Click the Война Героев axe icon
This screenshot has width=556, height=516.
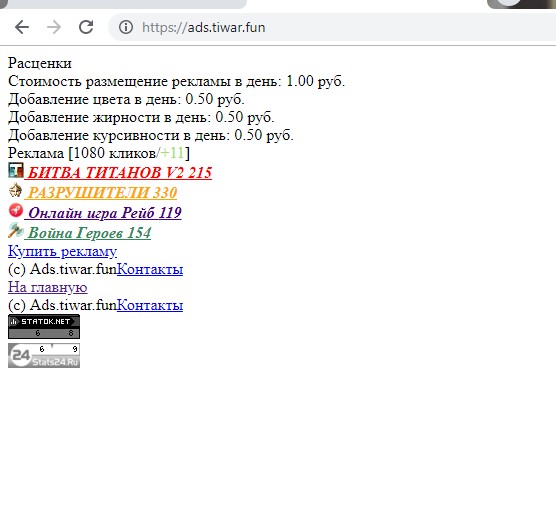(16, 231)
